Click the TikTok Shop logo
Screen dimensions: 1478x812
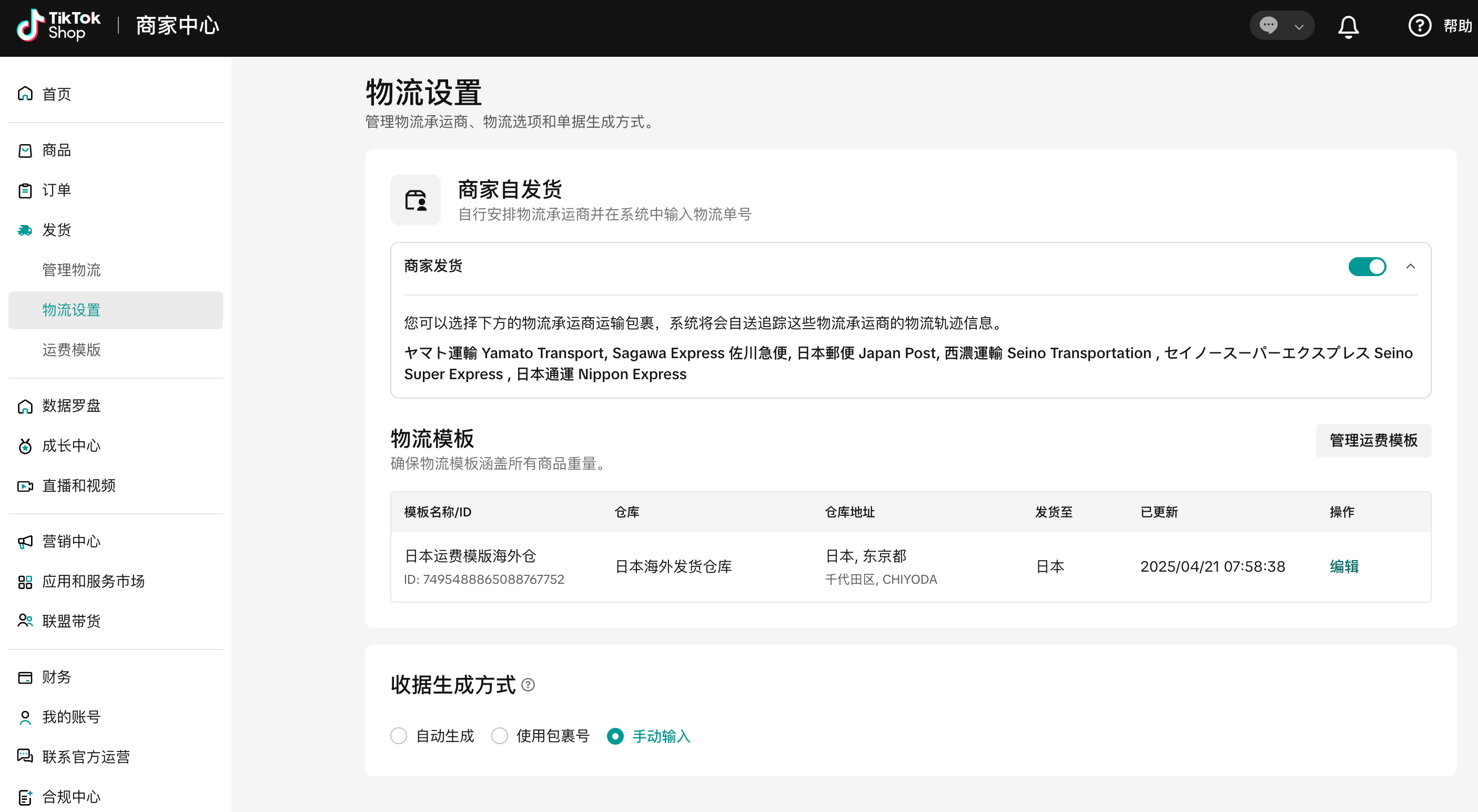[58, 26]
